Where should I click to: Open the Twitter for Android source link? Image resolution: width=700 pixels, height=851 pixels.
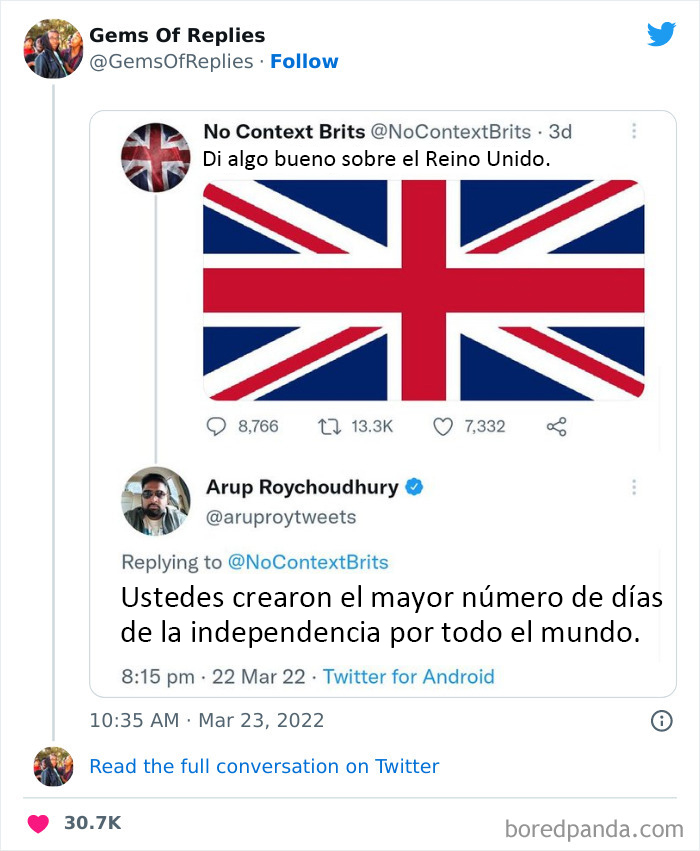[408, 677]
